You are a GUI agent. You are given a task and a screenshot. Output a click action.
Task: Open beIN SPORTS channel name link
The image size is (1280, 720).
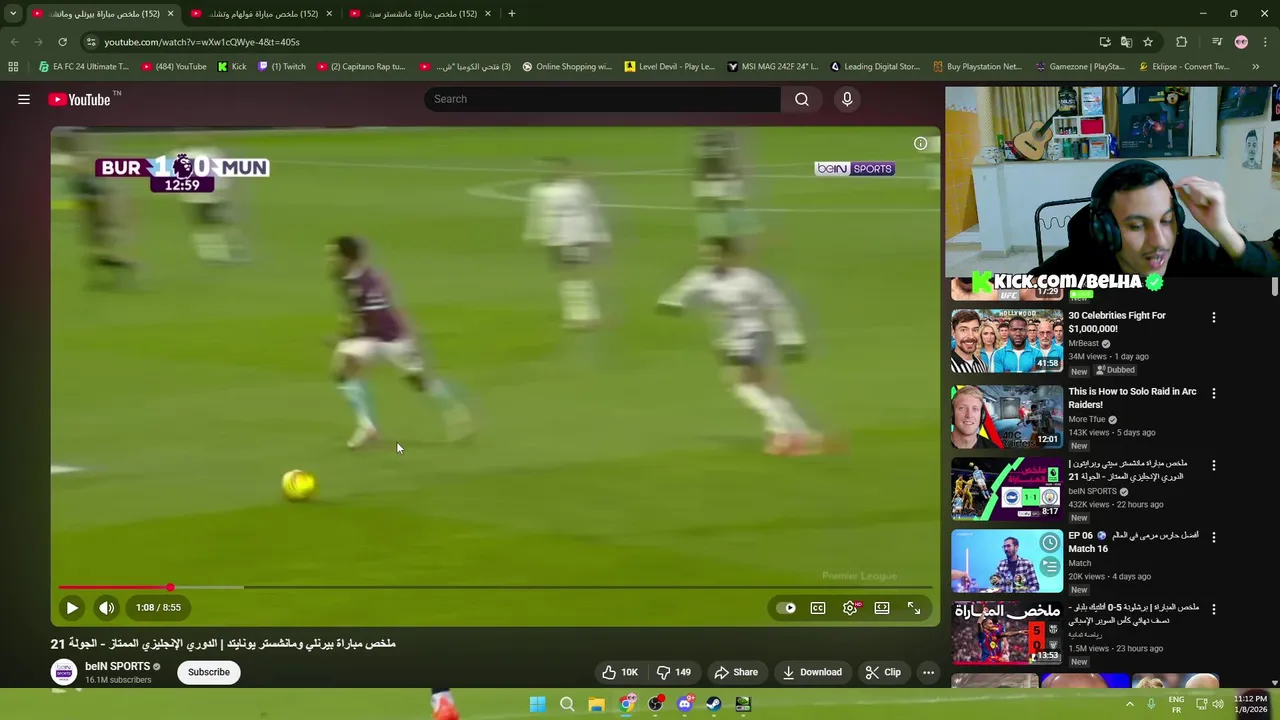(117, 666)
